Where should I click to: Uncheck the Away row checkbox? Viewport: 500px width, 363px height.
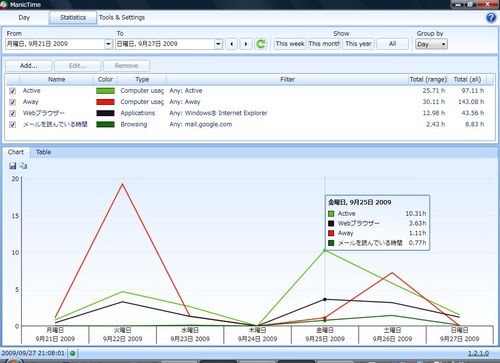point(13,102)
